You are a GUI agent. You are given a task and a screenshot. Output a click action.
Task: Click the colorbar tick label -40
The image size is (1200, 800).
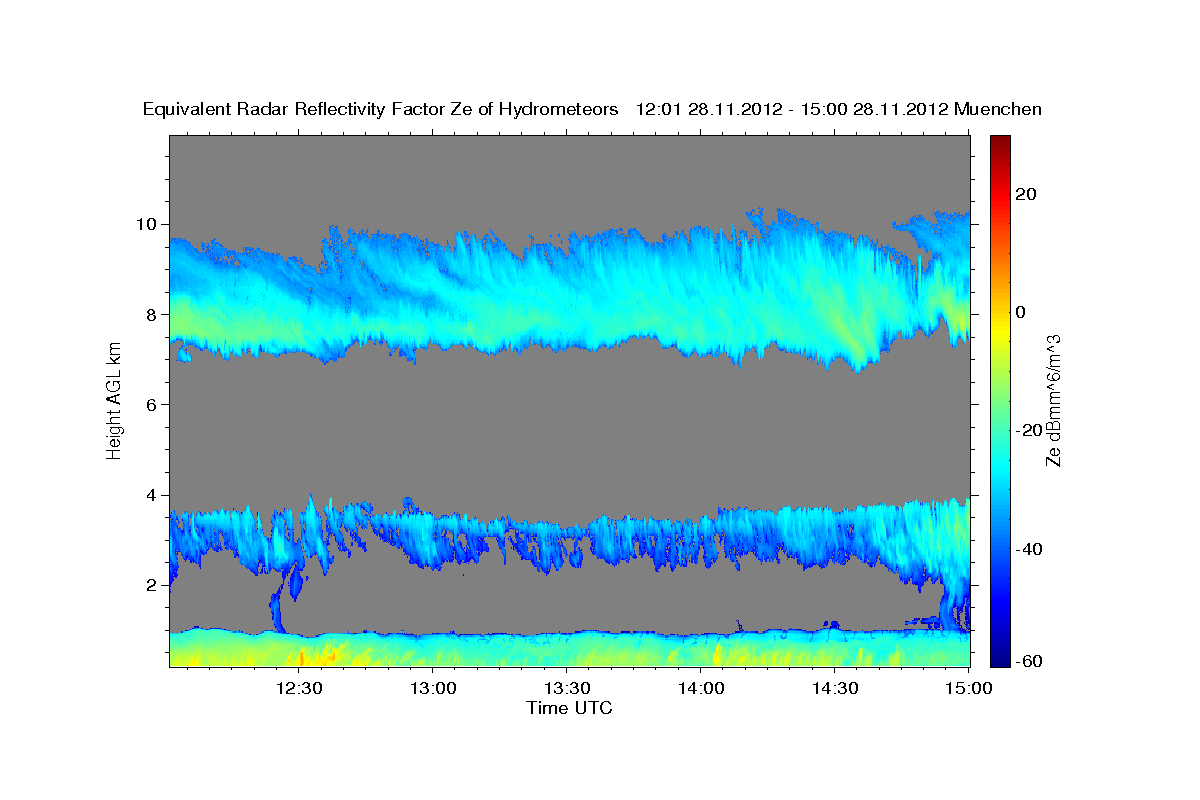click(1029, 549)
